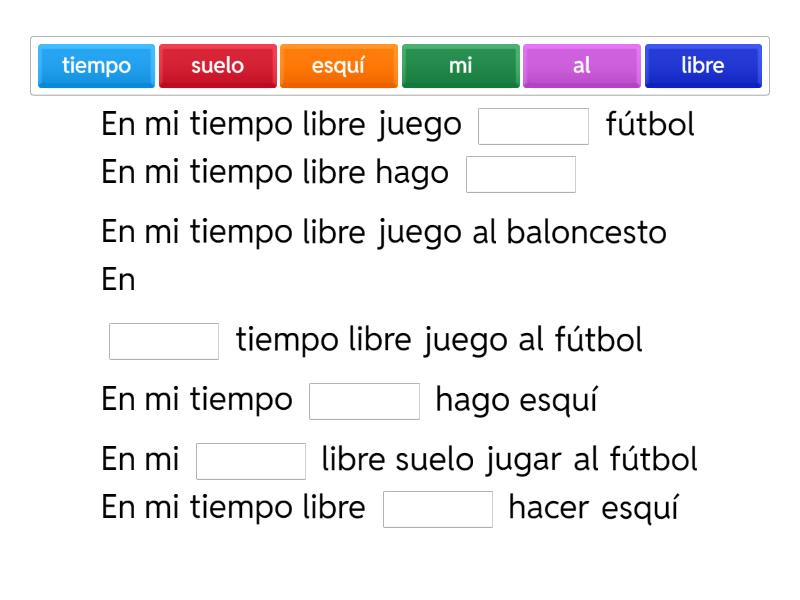Select the purple "al" word tile
Image resolution: width=800 pixels, height=600 pixels.
[582, 66]
